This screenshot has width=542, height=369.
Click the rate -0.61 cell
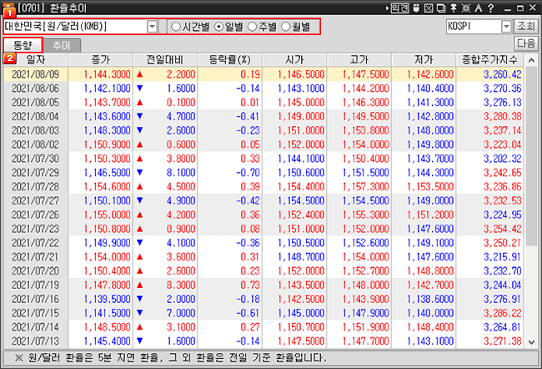point(248,313)
